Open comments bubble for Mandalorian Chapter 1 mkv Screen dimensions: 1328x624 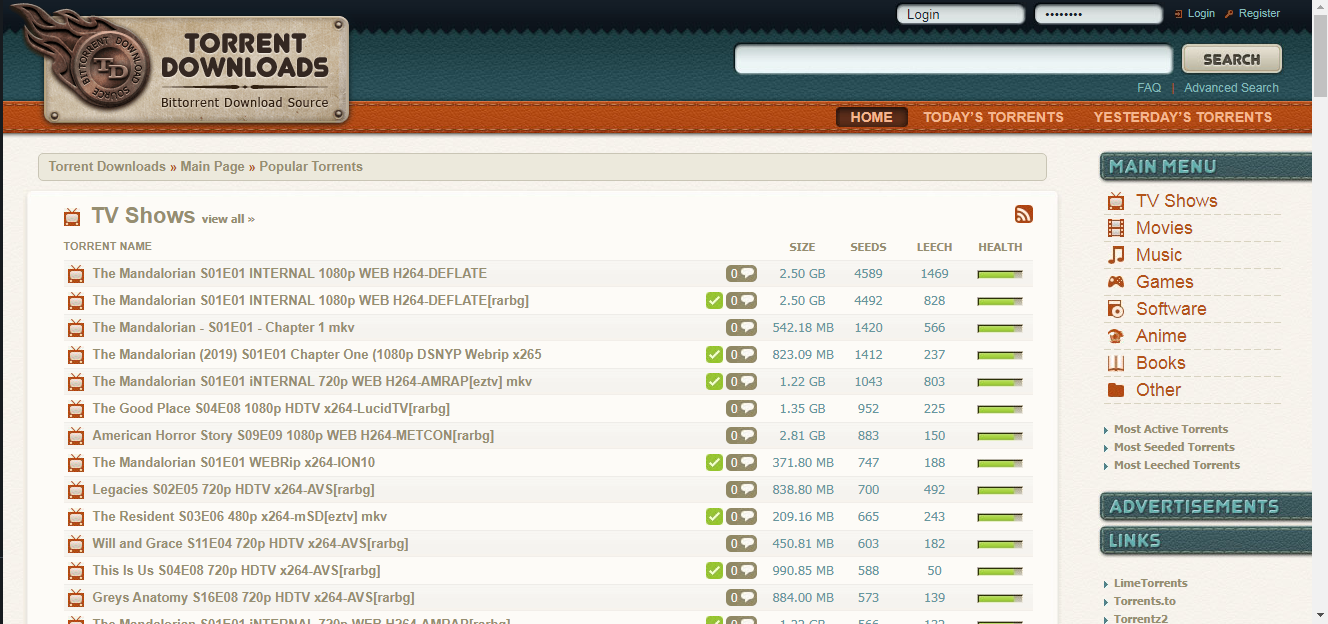741,327
